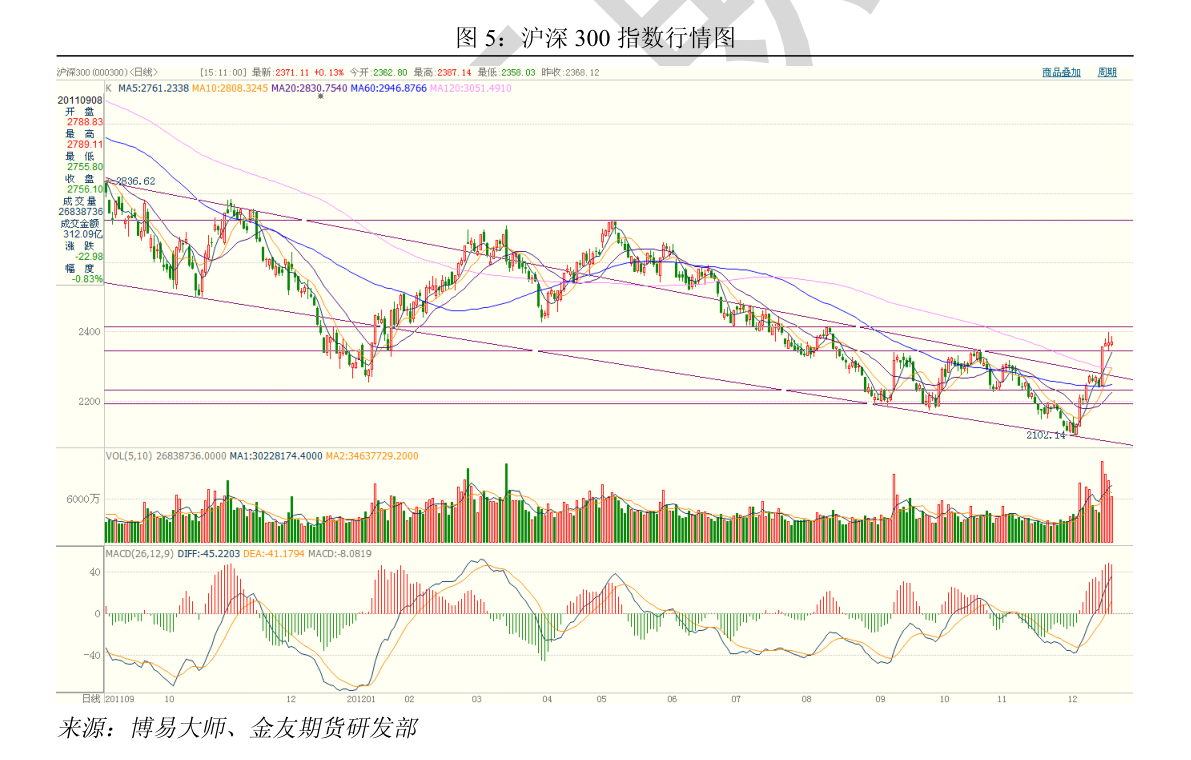Open the 商品叠加 overlay link
1191x760 pixels.
(1061, 72)
